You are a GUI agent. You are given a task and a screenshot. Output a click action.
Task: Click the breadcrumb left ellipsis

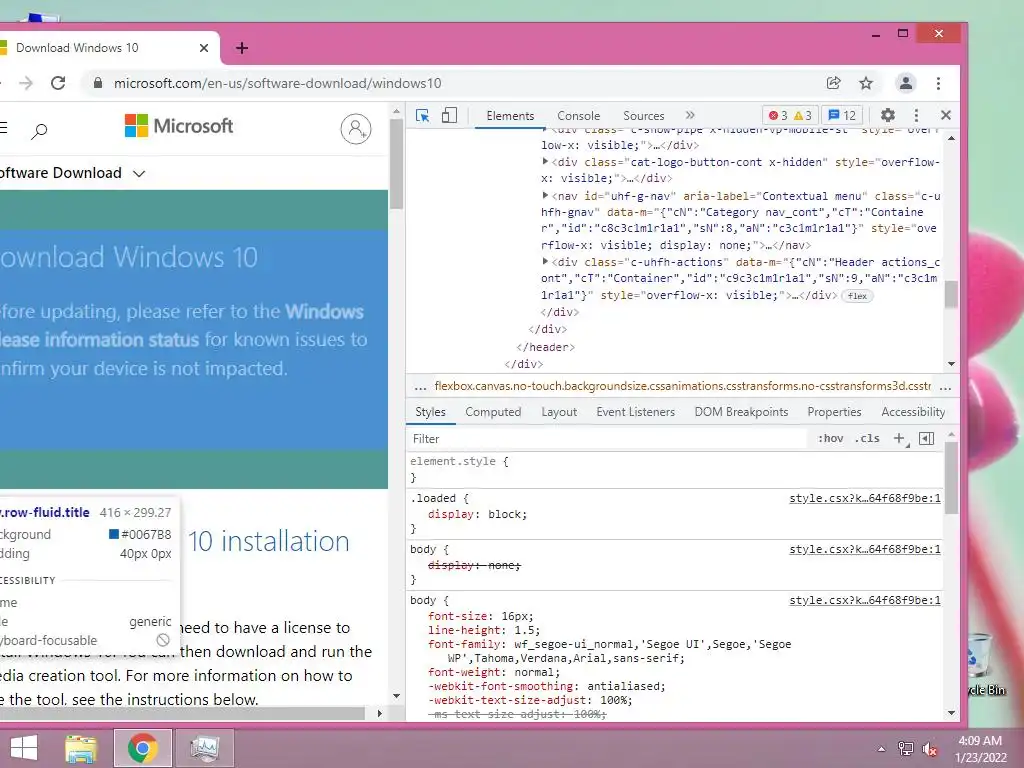(x=421, y=387)
